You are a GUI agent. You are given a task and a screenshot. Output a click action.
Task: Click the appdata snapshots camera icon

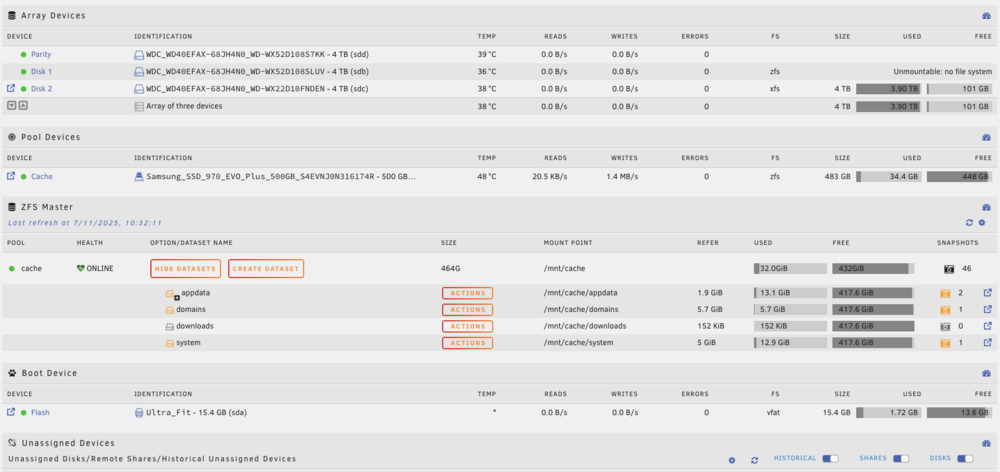945,293
